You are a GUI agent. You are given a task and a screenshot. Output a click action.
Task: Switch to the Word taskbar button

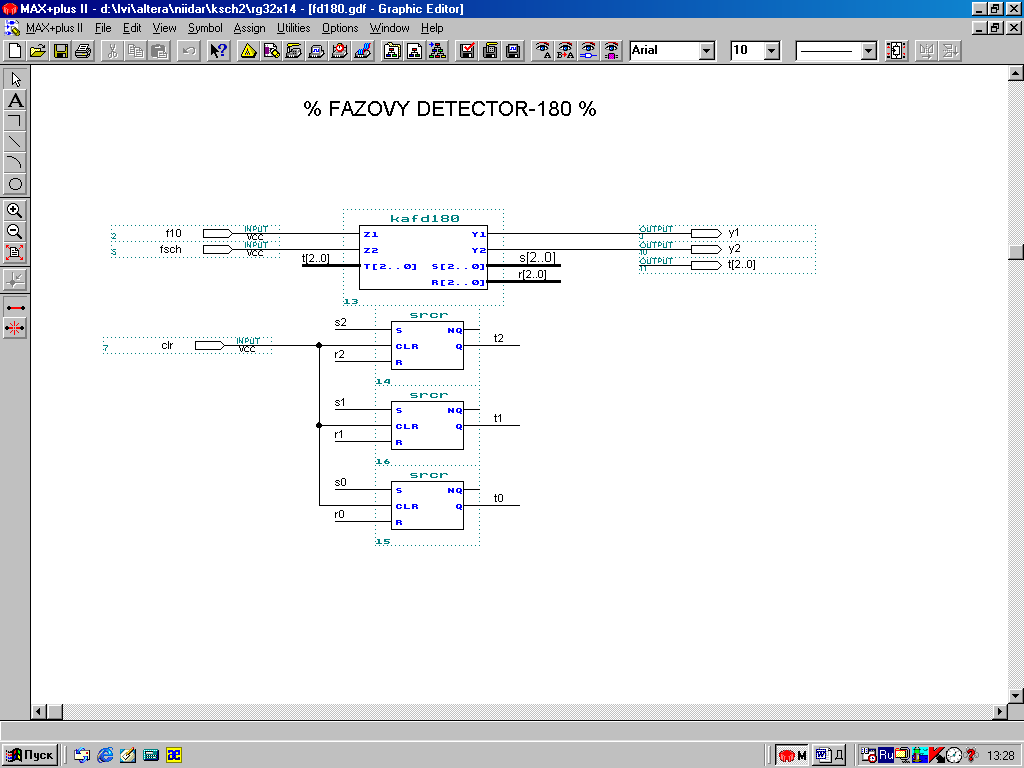click(x=829, y=756)
